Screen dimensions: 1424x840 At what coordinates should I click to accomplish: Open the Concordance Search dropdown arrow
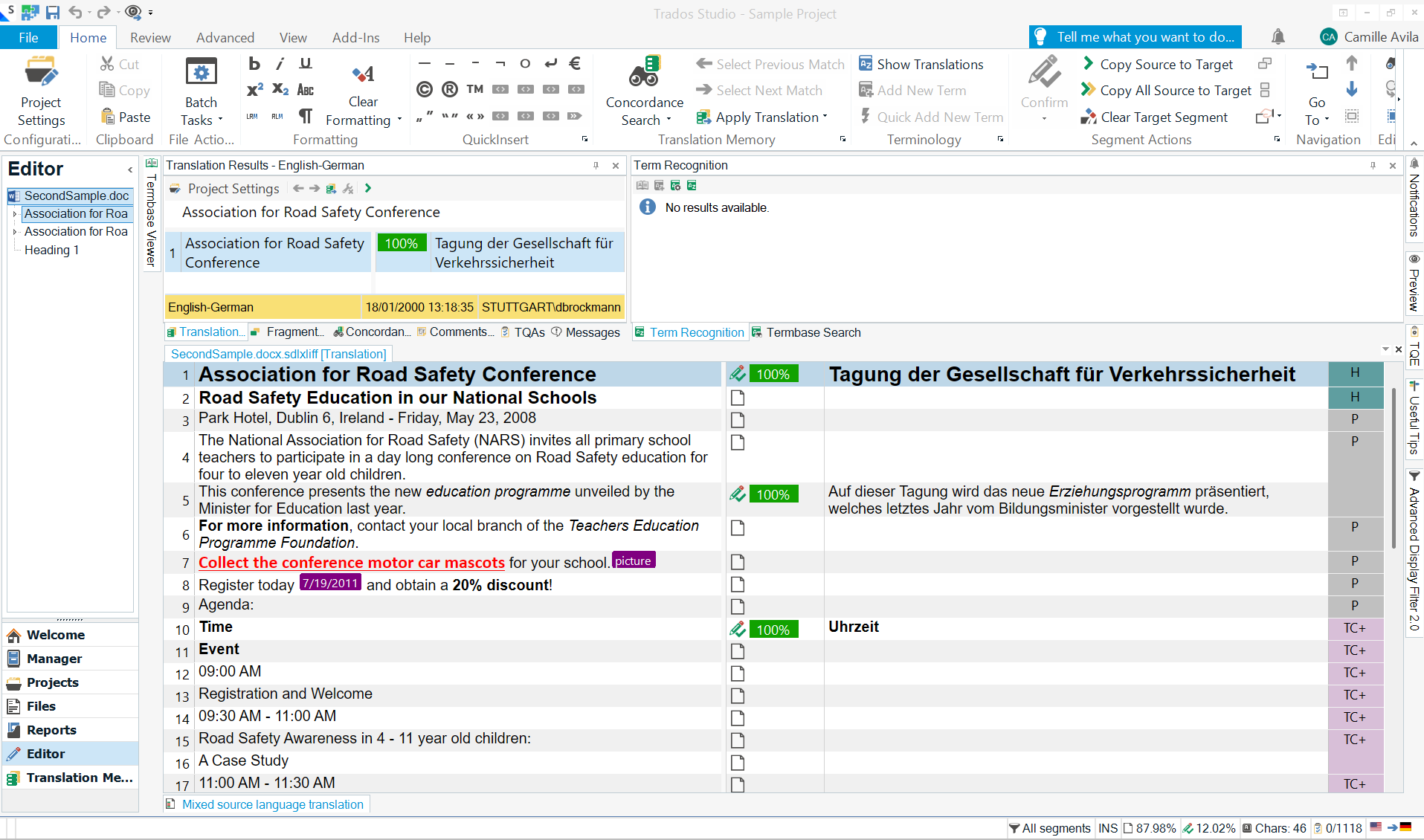point(668,120)
